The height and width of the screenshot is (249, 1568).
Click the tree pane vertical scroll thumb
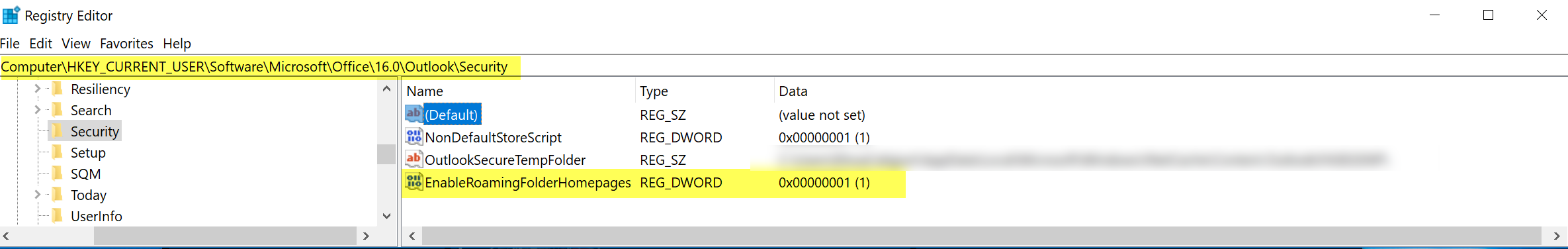click(x=386, y=154)
